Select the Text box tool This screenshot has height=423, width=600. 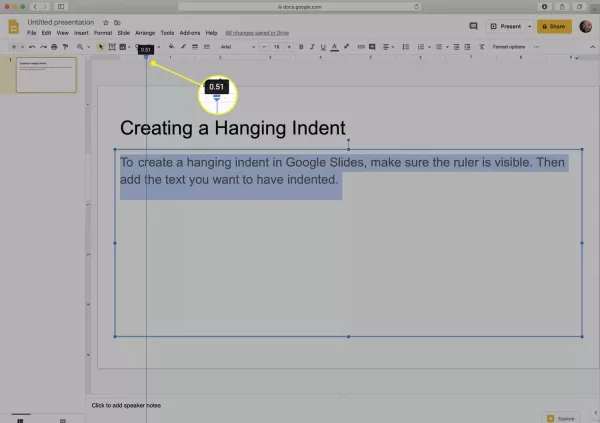point(112,47)
